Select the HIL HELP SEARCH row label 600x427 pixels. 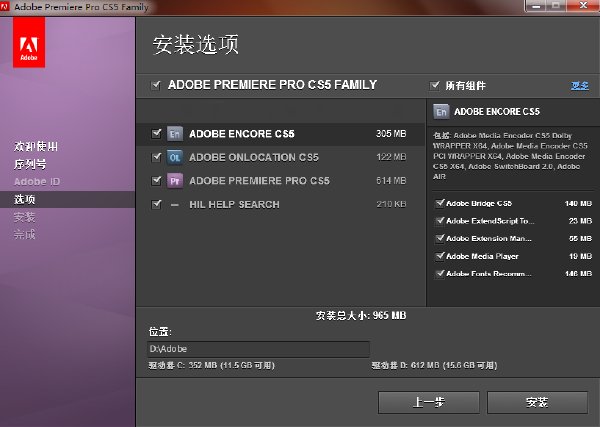click(234, 204)
